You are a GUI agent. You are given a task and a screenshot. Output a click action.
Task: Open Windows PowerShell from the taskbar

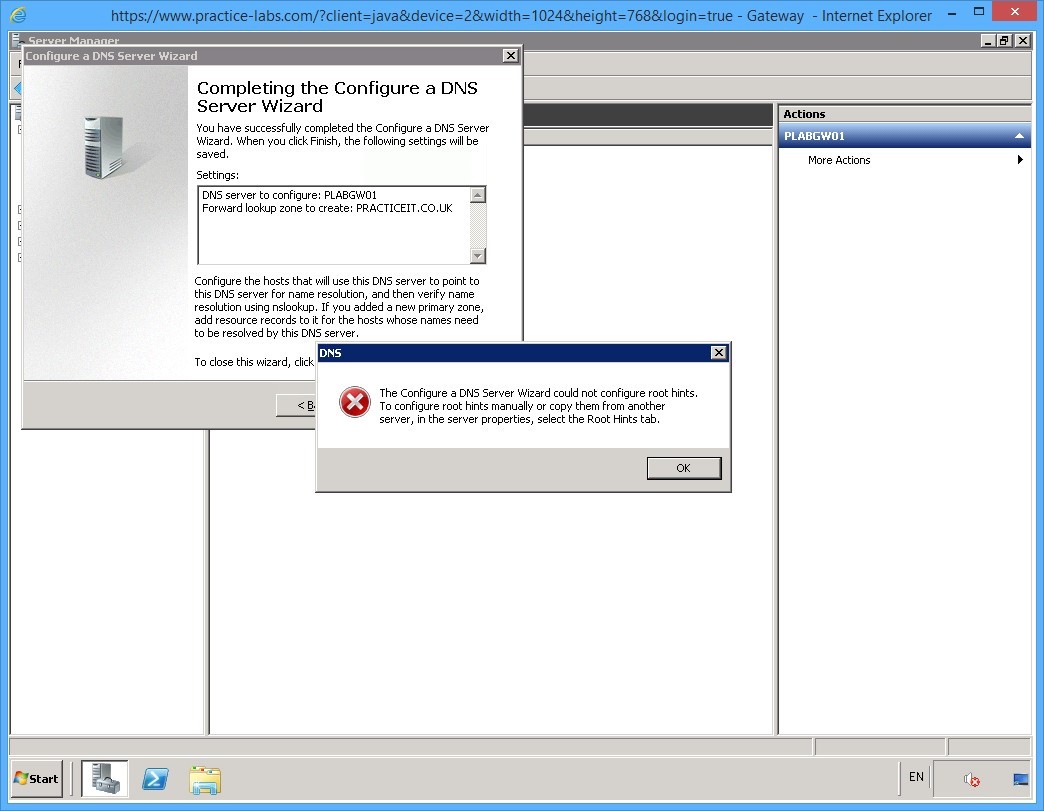(x=155, y=779)
